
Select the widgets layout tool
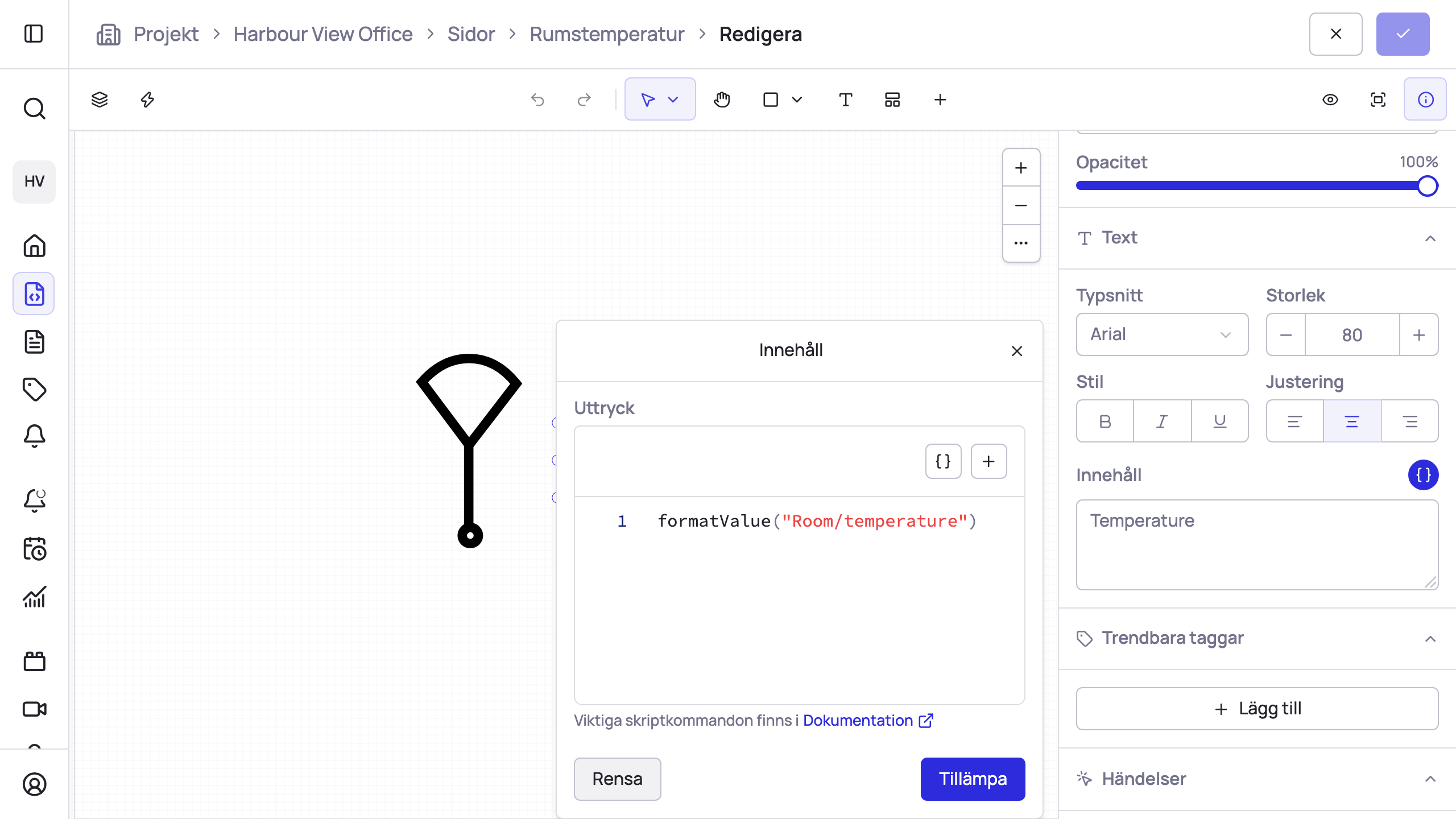[x=892, y=100]
